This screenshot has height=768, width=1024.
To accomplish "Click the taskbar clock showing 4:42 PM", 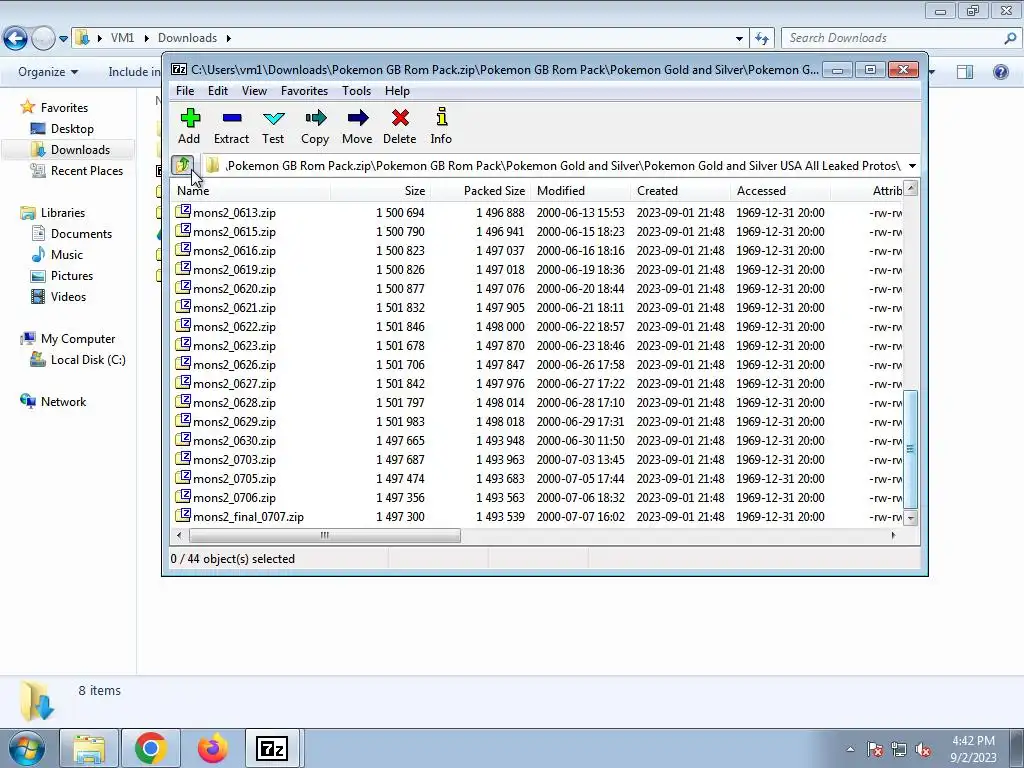I will pos(973,749).
